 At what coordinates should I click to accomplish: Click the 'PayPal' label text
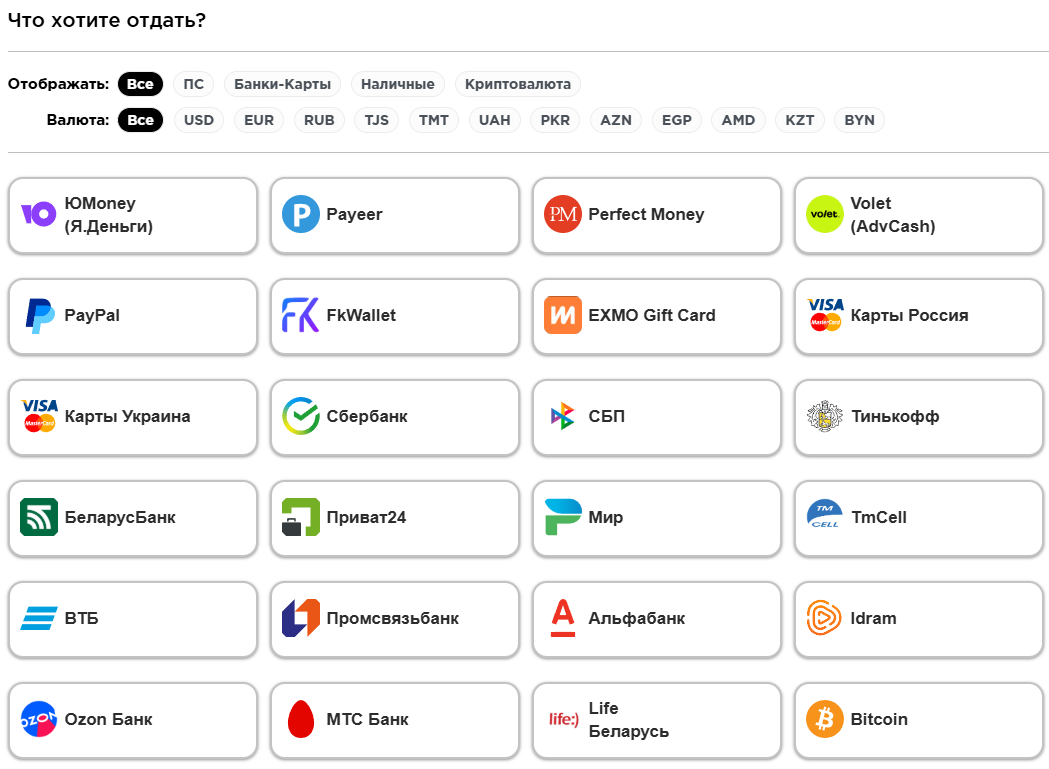point(92,315)
